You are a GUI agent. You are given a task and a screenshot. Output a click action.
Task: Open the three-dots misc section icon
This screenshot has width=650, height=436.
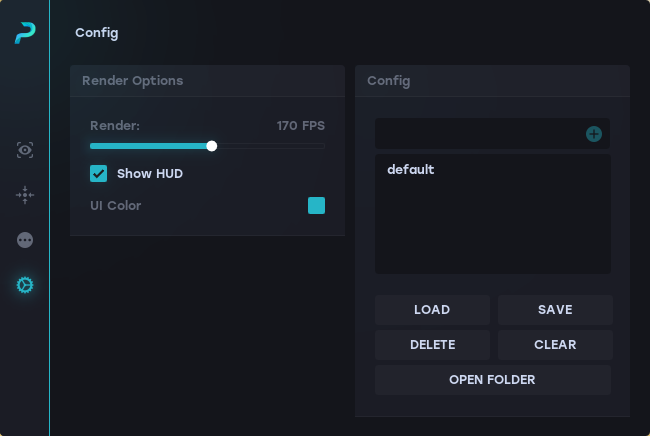click(x=25, y=240)
